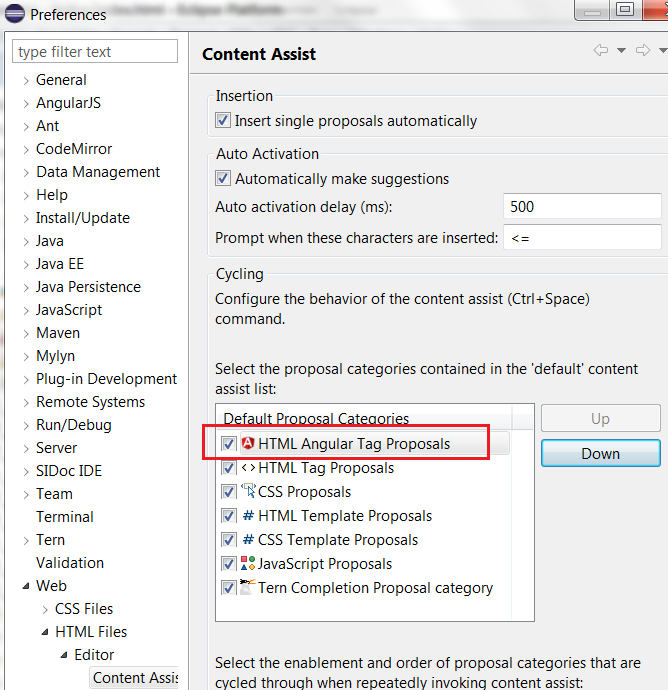Click the CSS Proposals icon

248,492
